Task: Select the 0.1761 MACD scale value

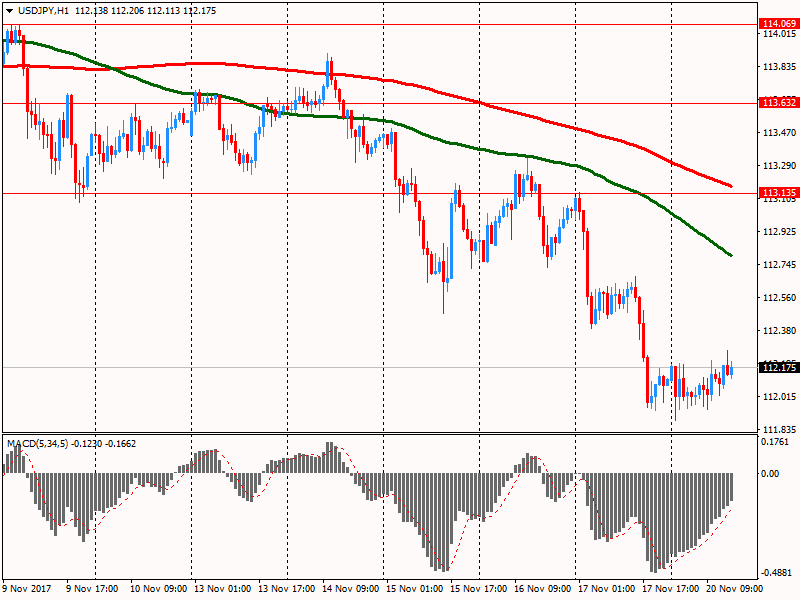Action: (774, 442)
